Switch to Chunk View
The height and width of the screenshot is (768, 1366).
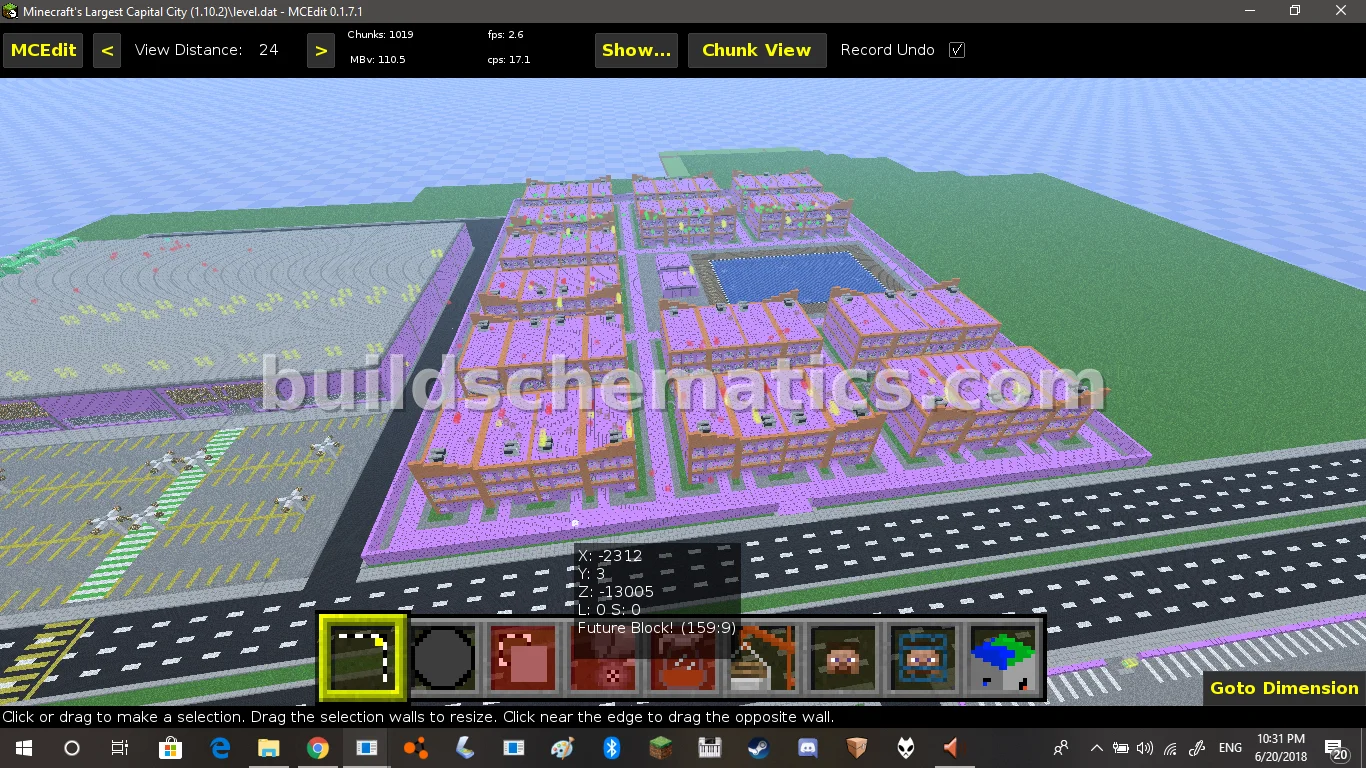(x=757, y=50)
